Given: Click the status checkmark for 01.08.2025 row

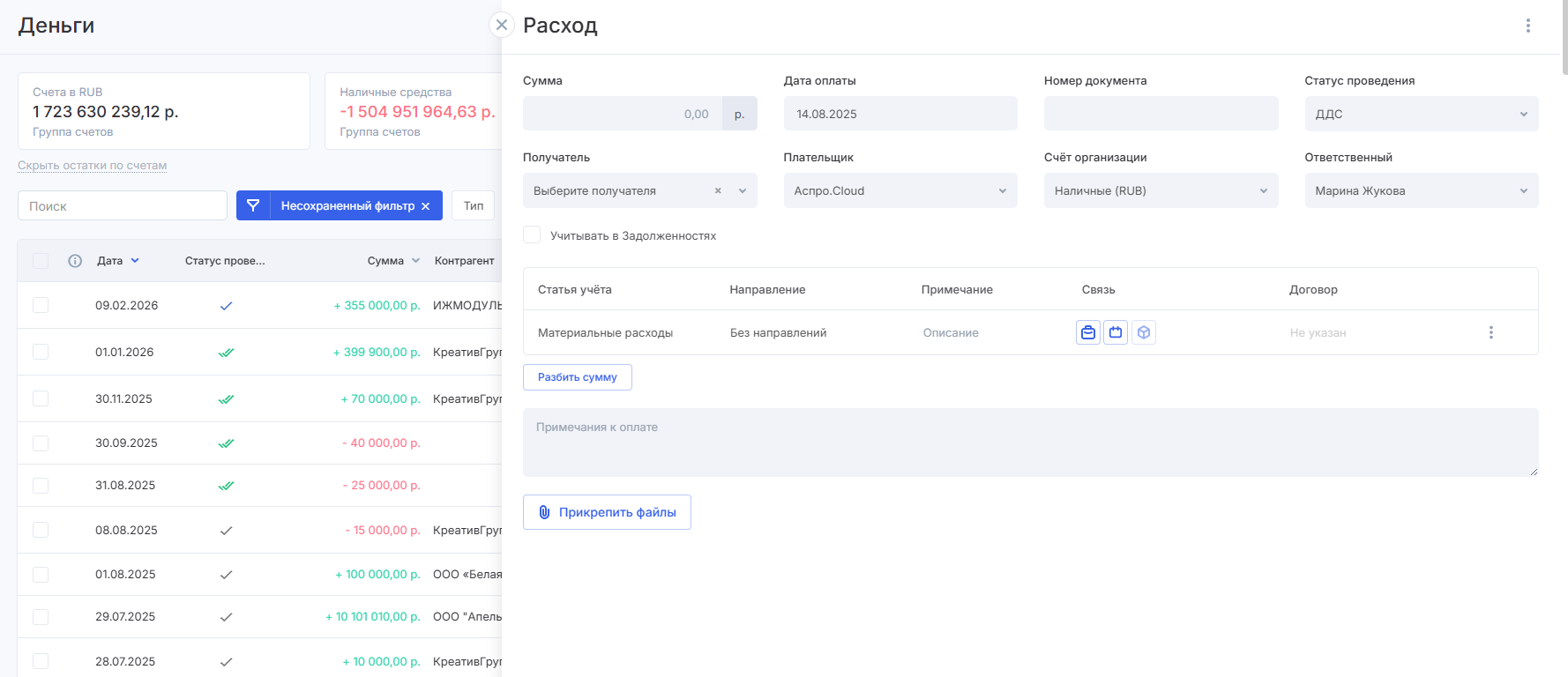Looking at the screenshot, I should [x=226, y=575].
